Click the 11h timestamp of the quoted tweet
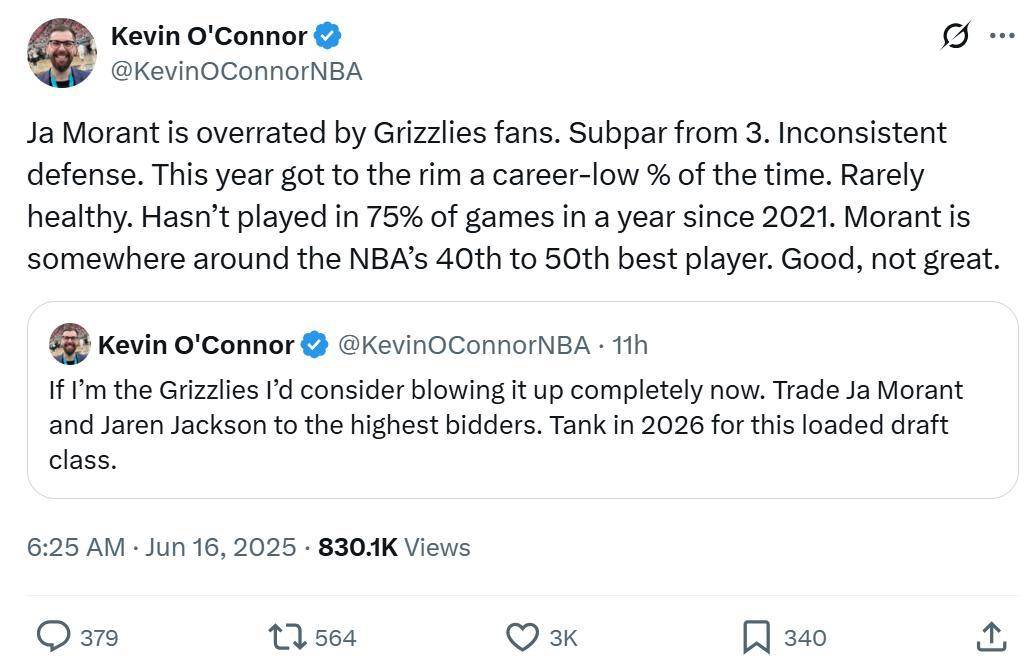The width and height of the screenshot is (1028, 666). point(630,345)
